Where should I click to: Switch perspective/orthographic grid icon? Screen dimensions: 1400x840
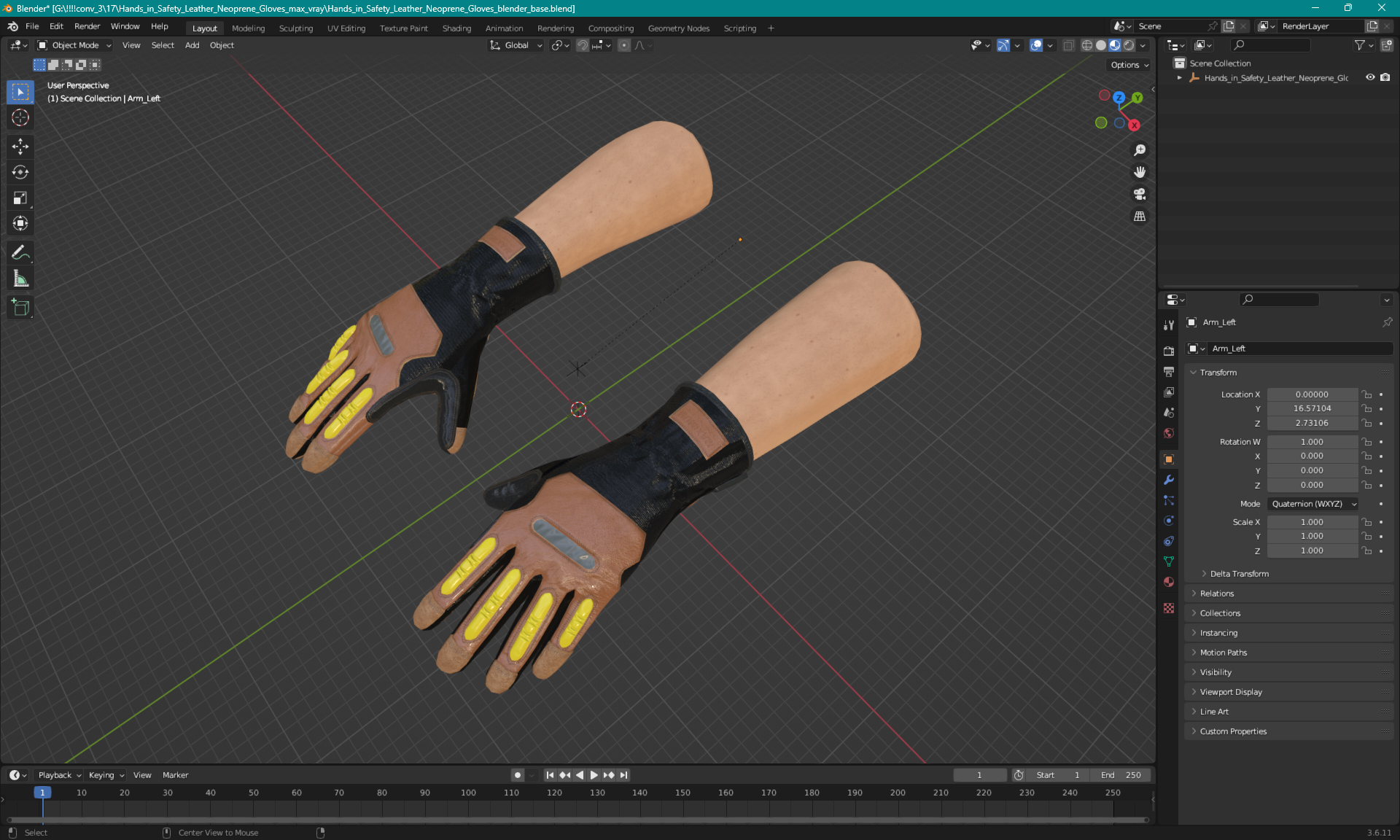[x=1140, y=217]
